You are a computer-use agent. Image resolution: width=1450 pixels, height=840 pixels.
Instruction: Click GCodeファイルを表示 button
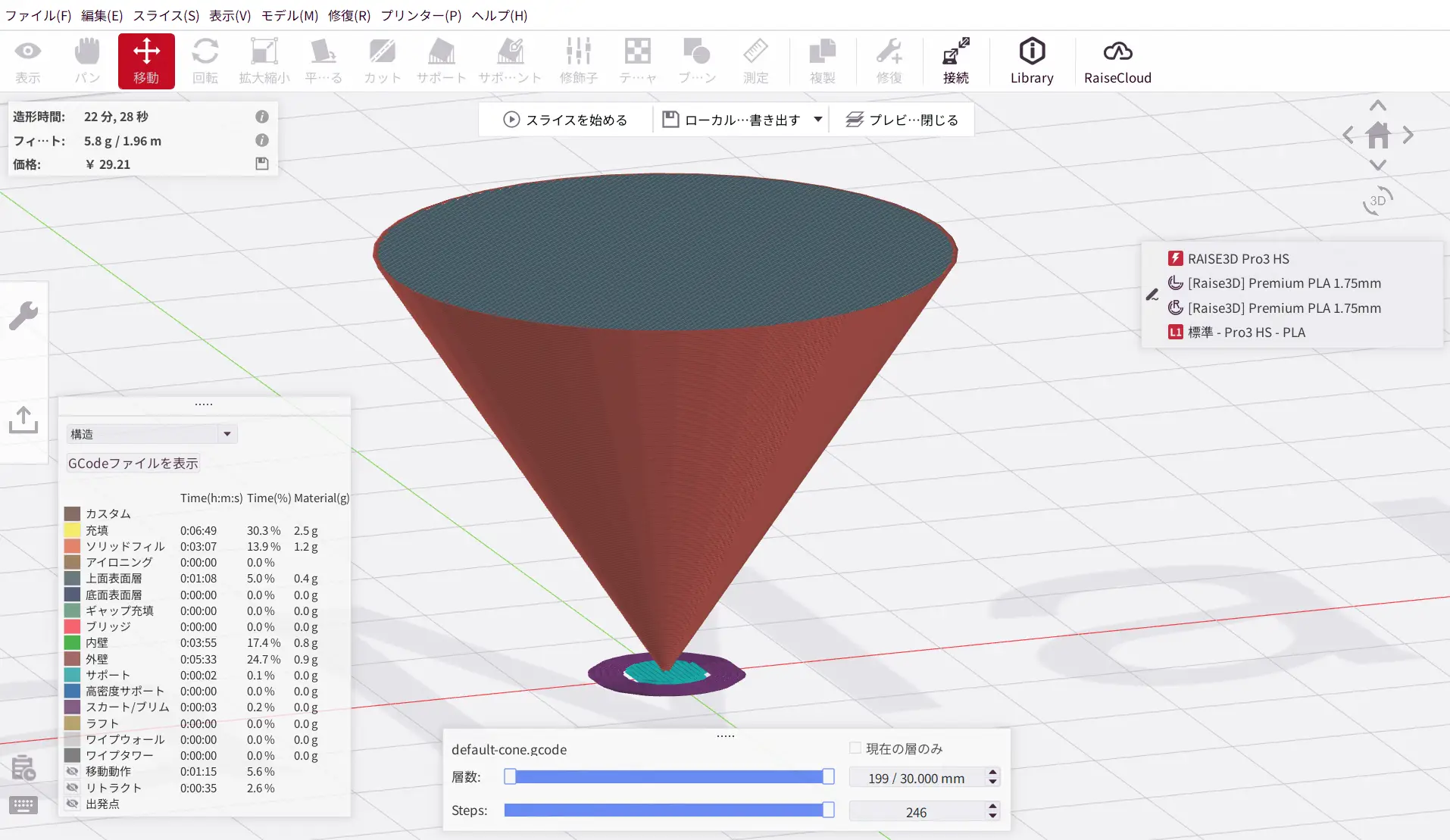point(133,463)
